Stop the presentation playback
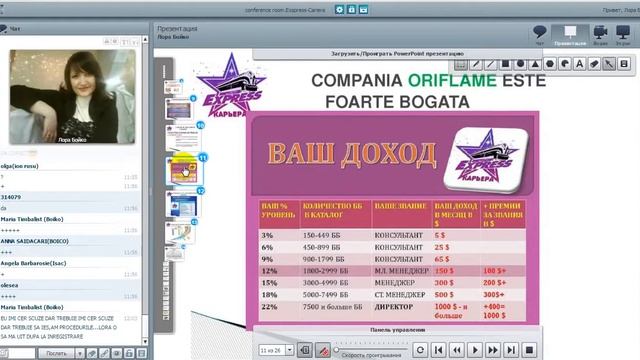 point(529,350)
